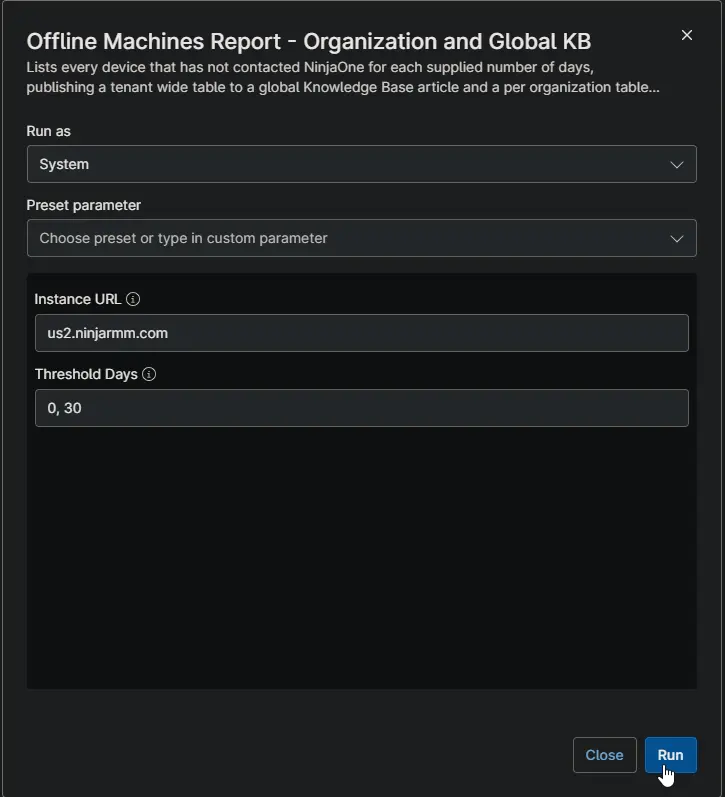
Task: Focus the Instance URL input field
Action: point(361,333)
